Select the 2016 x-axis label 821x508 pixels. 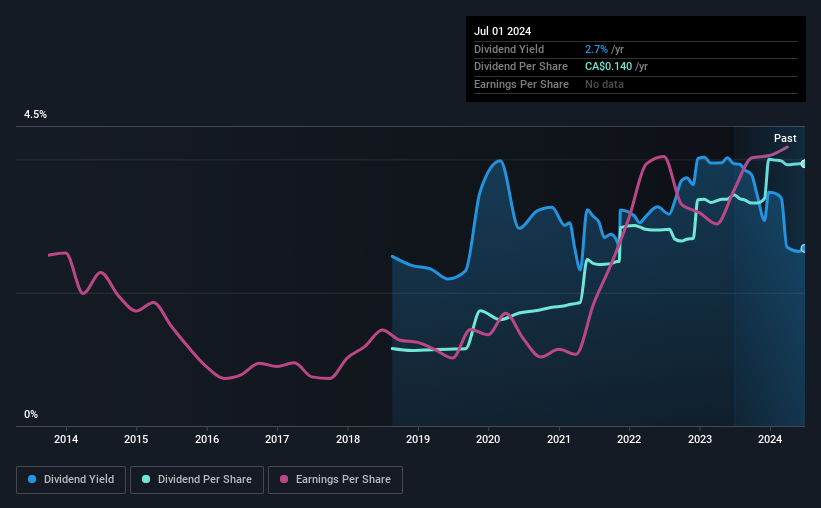click(x=207, y=439)
